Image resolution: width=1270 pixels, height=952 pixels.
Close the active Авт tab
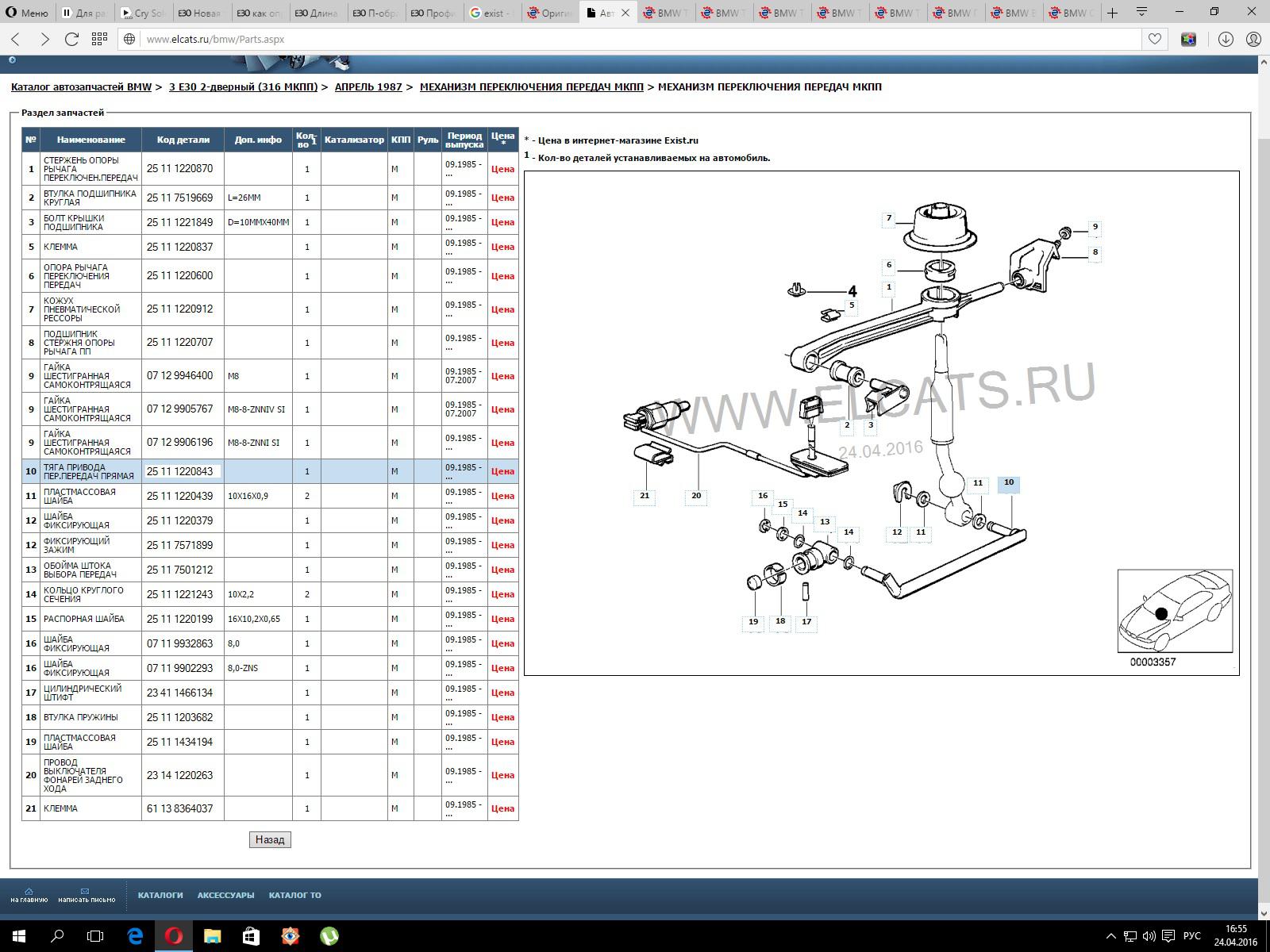coord(625,13)
